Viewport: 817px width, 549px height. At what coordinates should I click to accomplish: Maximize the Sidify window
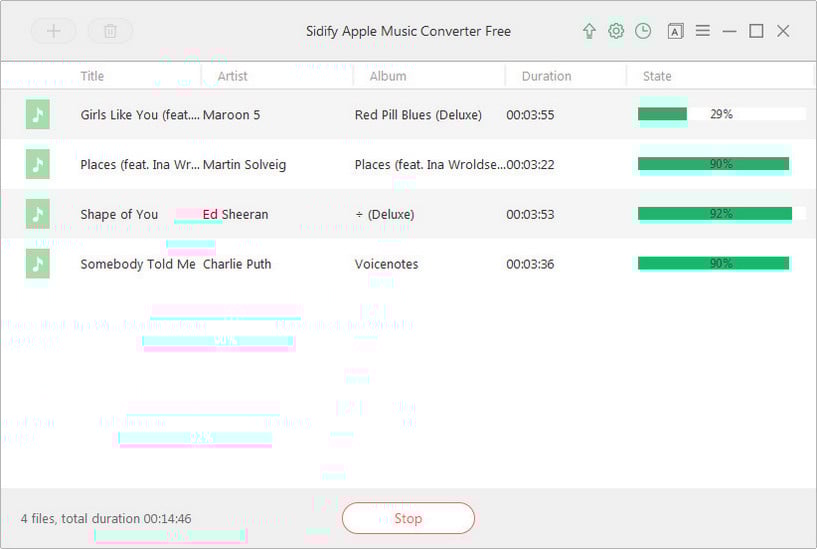[757, 31]
